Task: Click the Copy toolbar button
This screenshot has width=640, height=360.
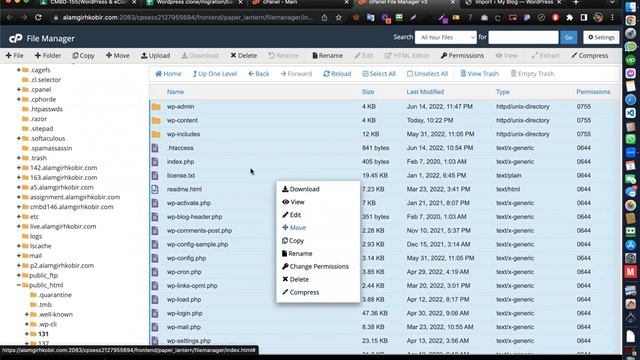Action: 83,56
